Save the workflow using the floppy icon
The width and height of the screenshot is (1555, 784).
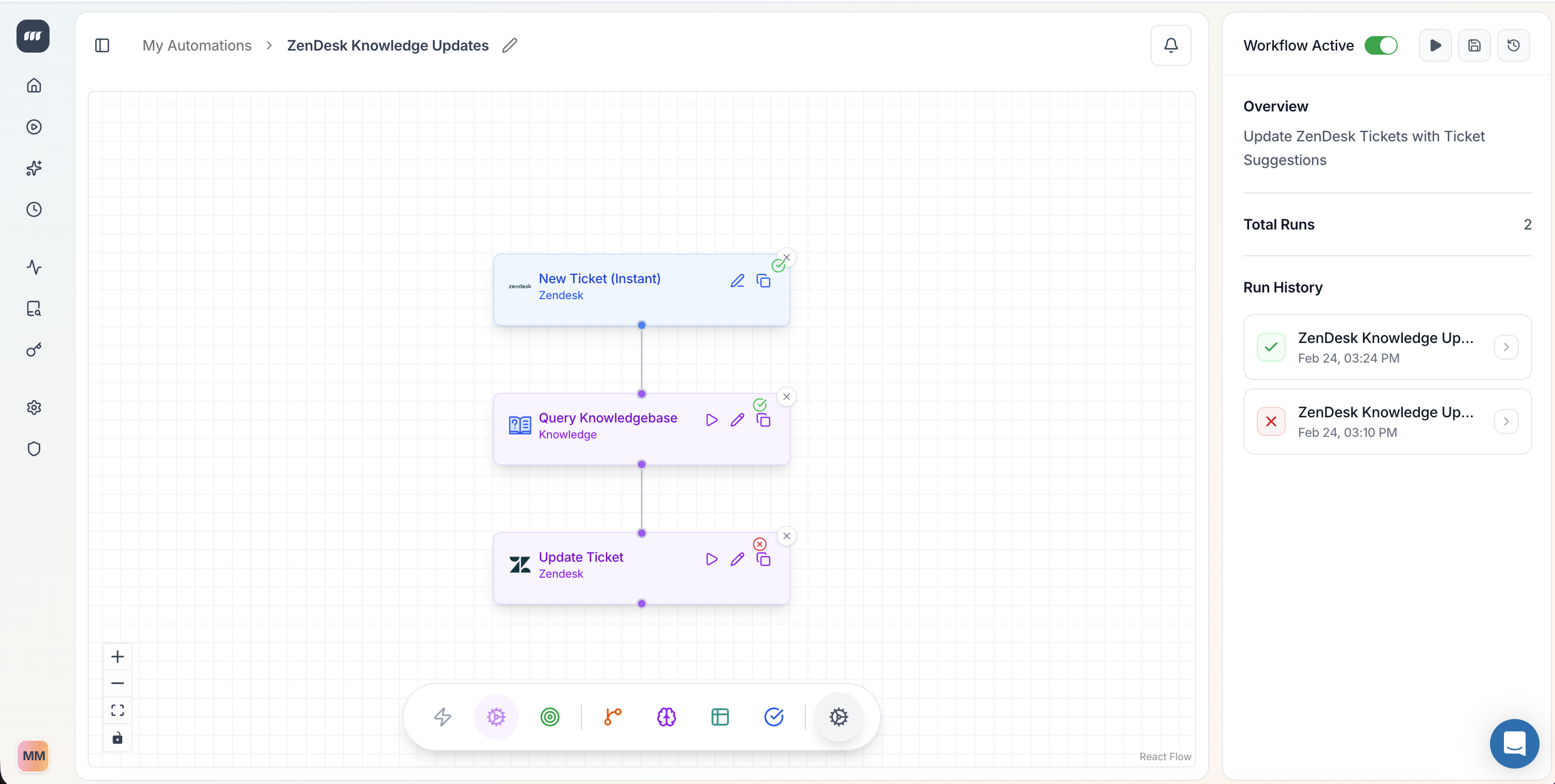click(1474, 45)
